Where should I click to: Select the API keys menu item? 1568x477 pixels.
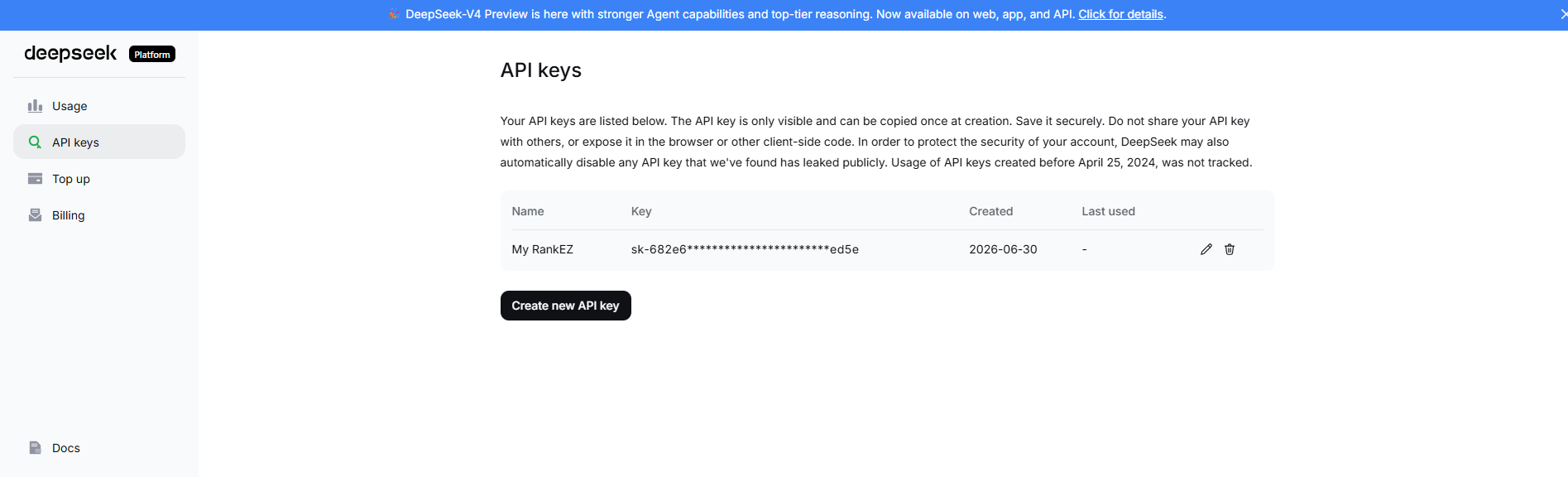[x=99, y=142]
